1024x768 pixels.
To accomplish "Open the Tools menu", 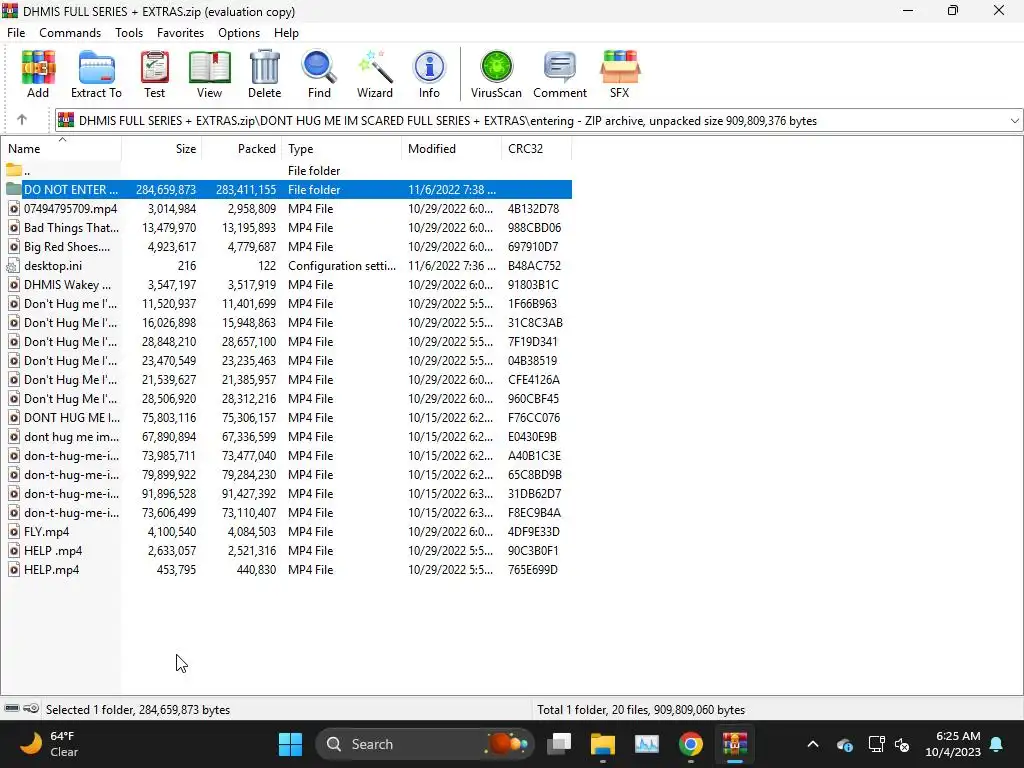I will (x=129, y=33).
